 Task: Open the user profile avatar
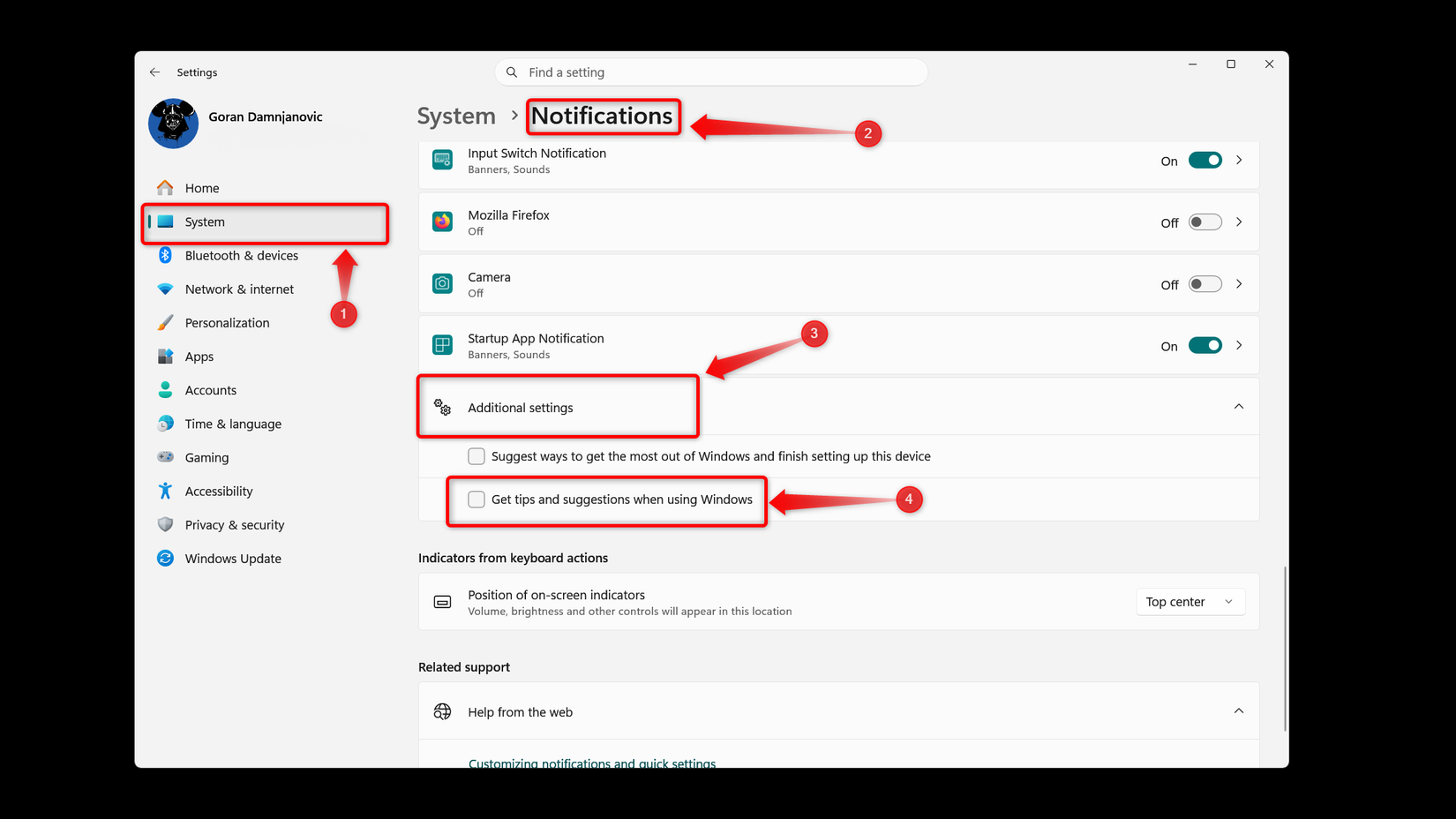tap(173, 124)
